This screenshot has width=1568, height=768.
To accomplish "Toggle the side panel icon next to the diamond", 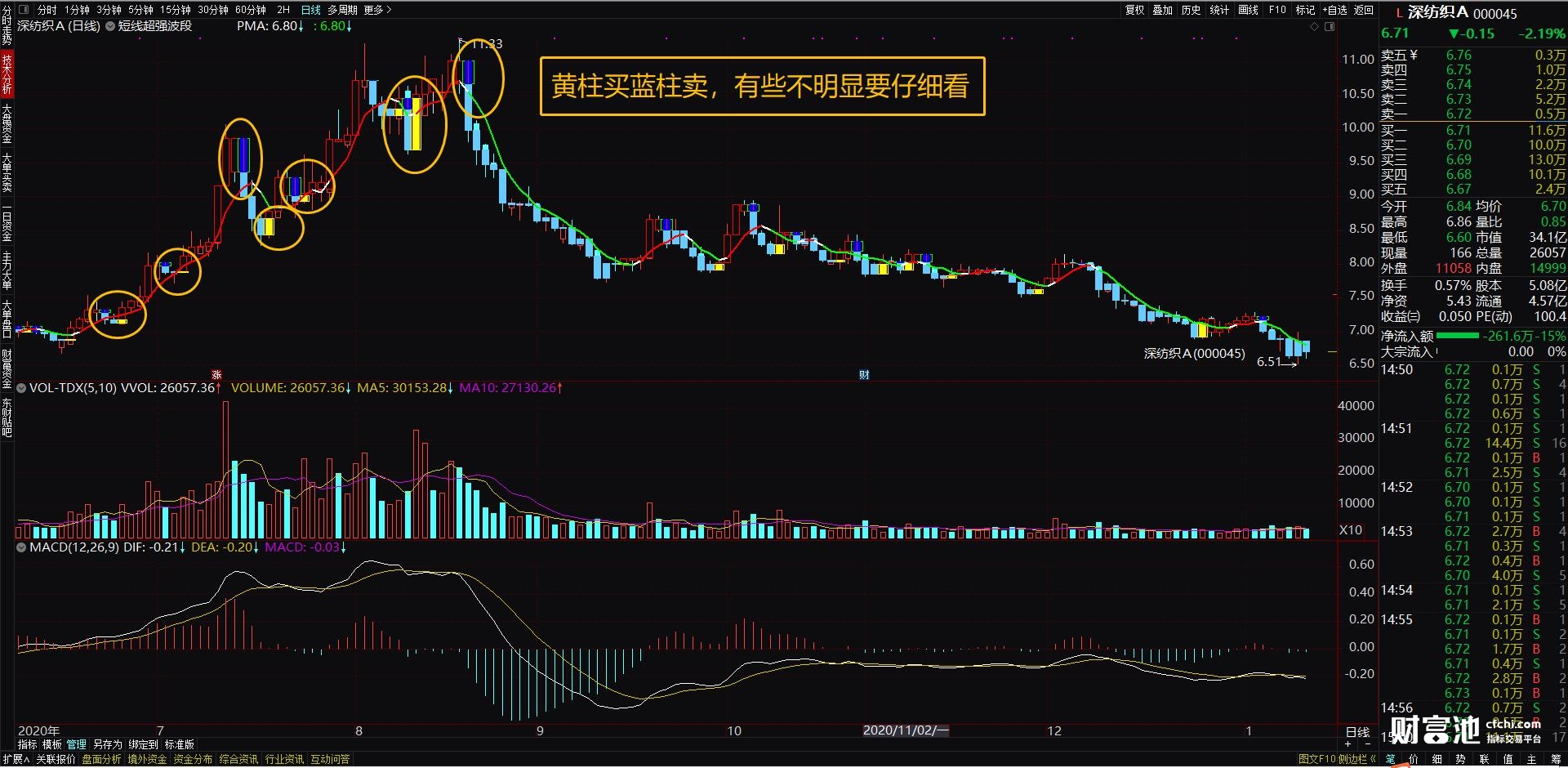I will coord(1330,27).
